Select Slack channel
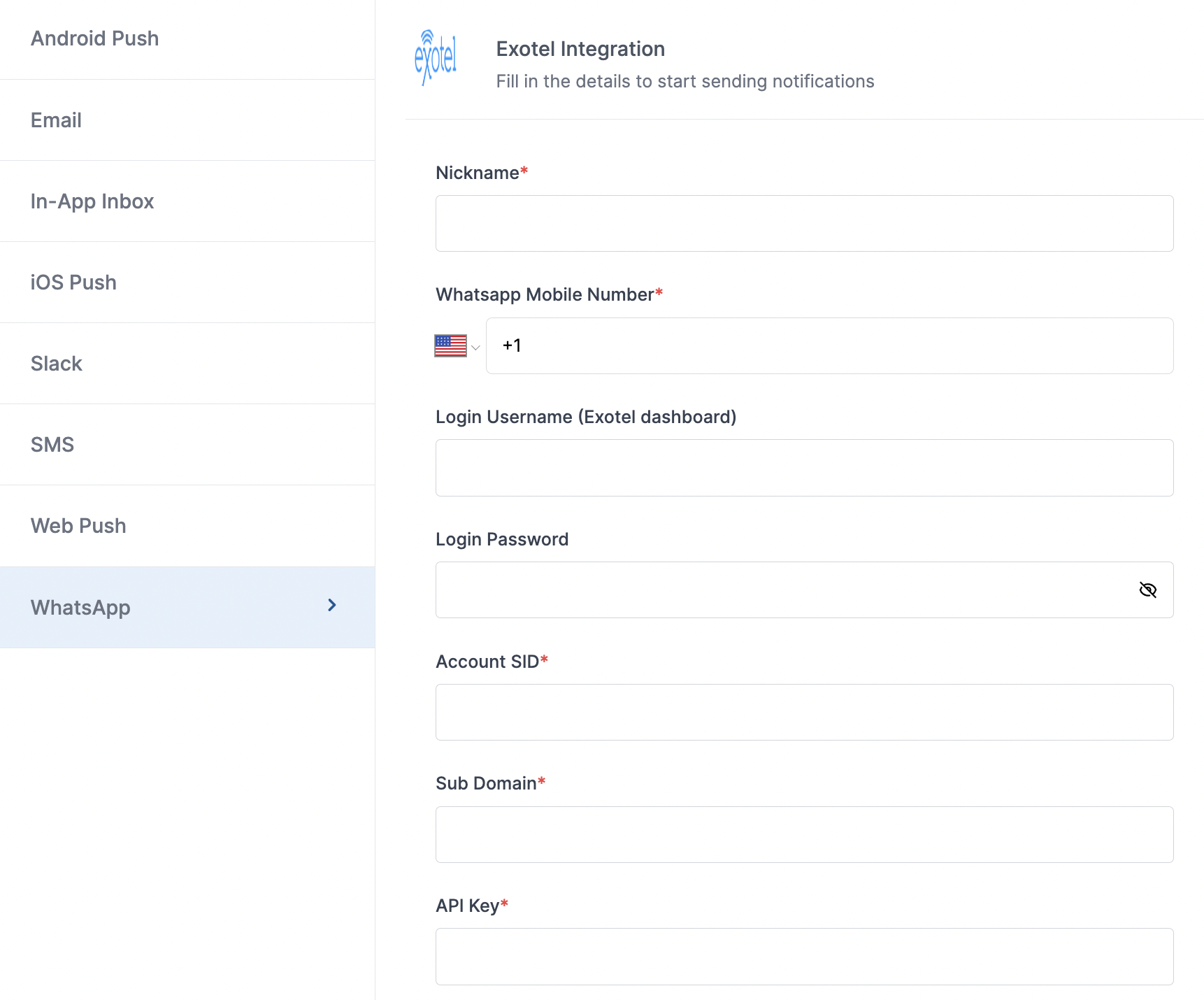Image resolution: width=1204 pixels, height=1000 pixels. pyautogui.click(x=187, y=364)
